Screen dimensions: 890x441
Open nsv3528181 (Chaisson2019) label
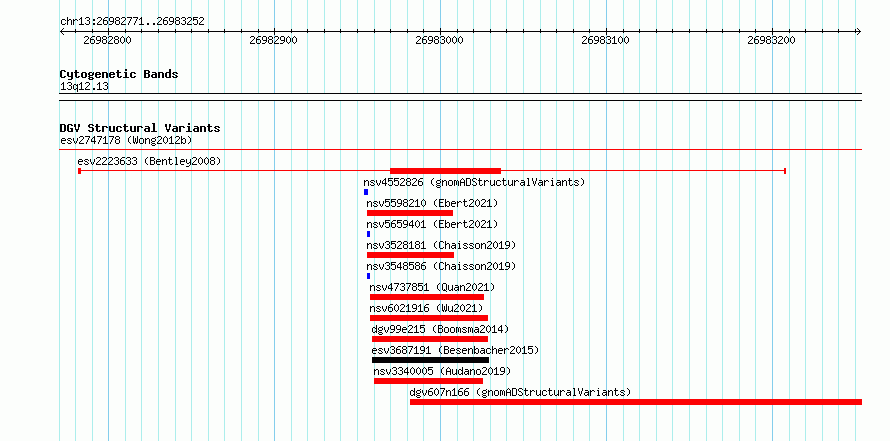point(441,245)
